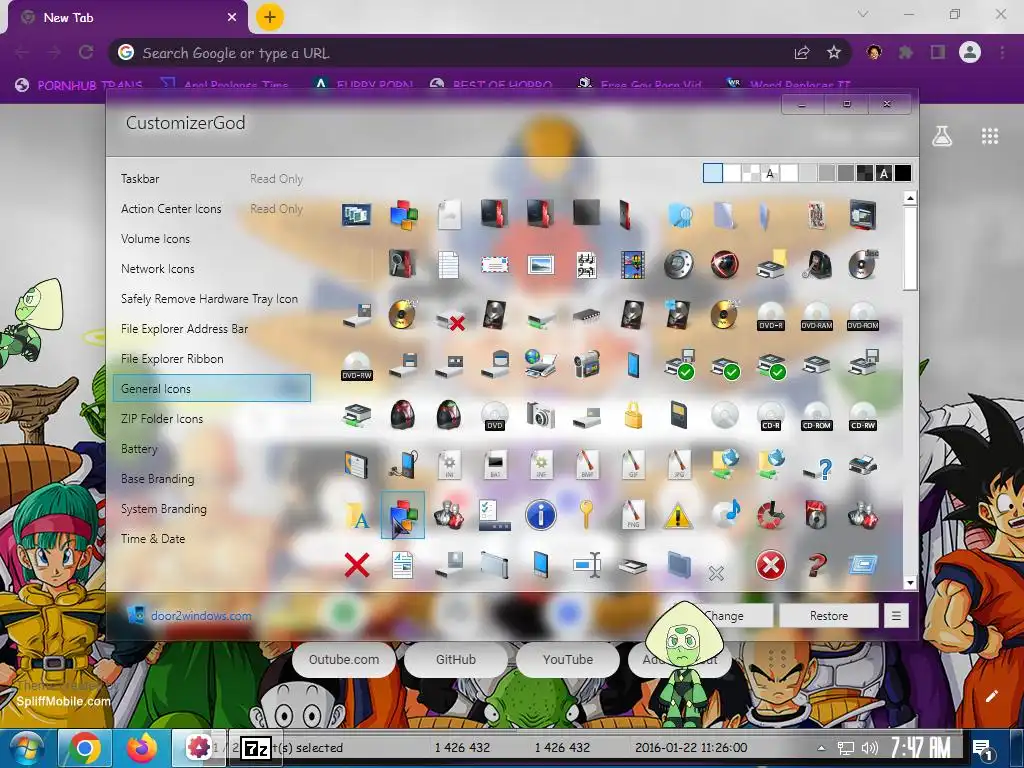Select the checklist tasks icon
1024x768 pixels.
(494, 515)
